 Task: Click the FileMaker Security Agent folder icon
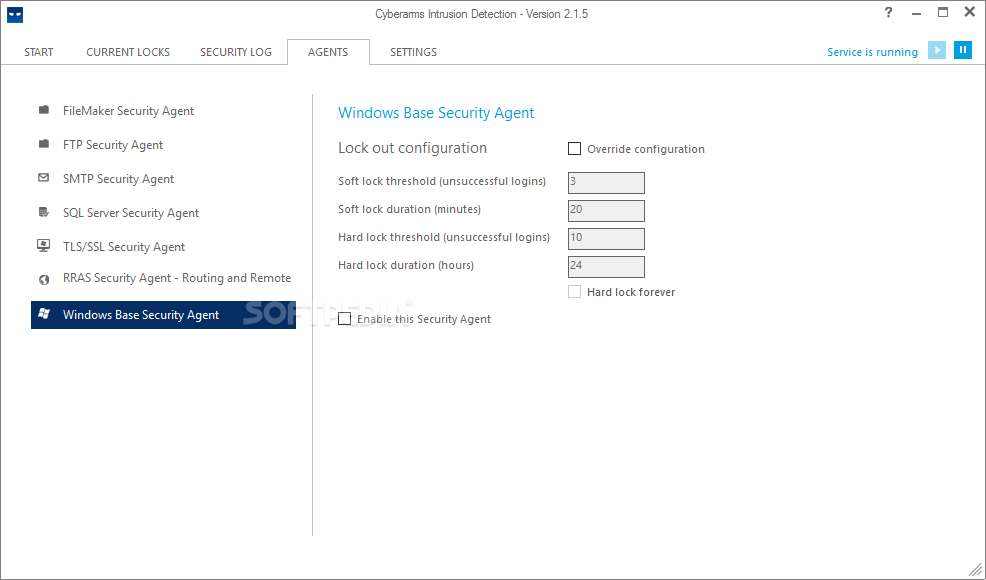coord(43,110)
